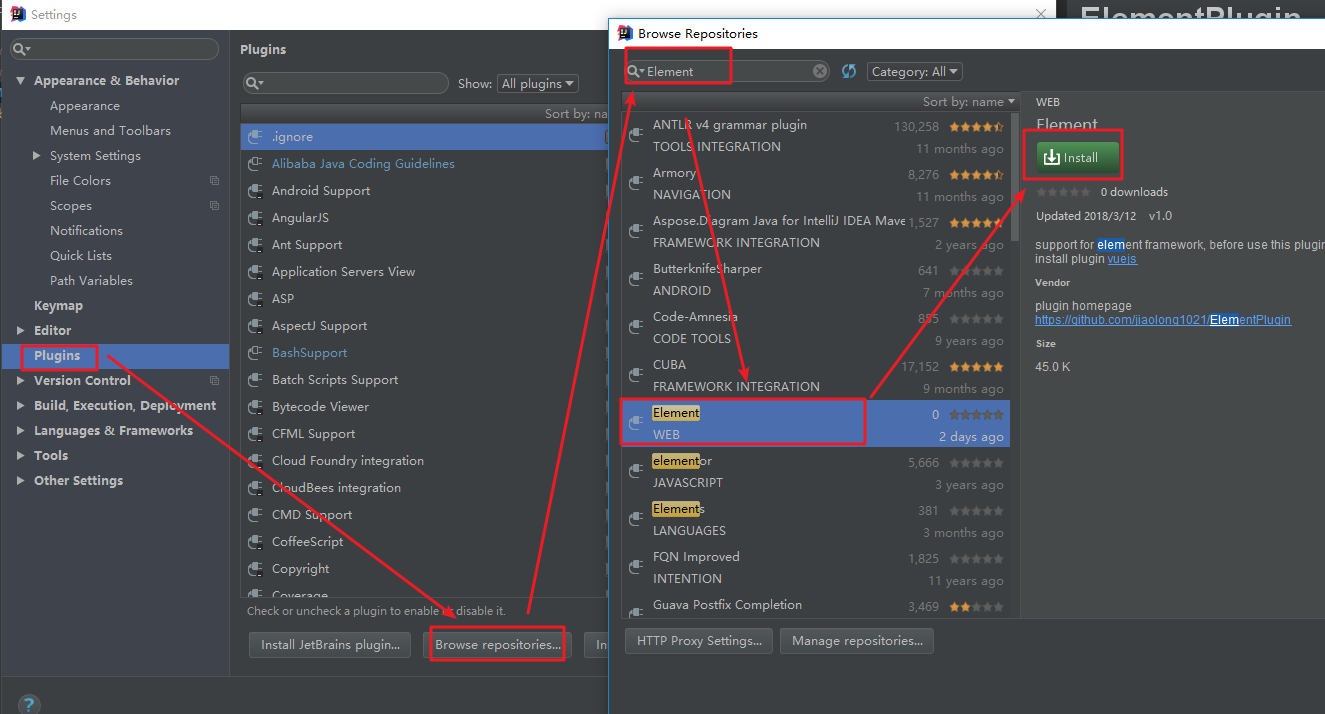Image resolution: width=1325 pixels, height=714 pixels.
Task: Select the Element WEB plugin row
Action: (815, 424)
